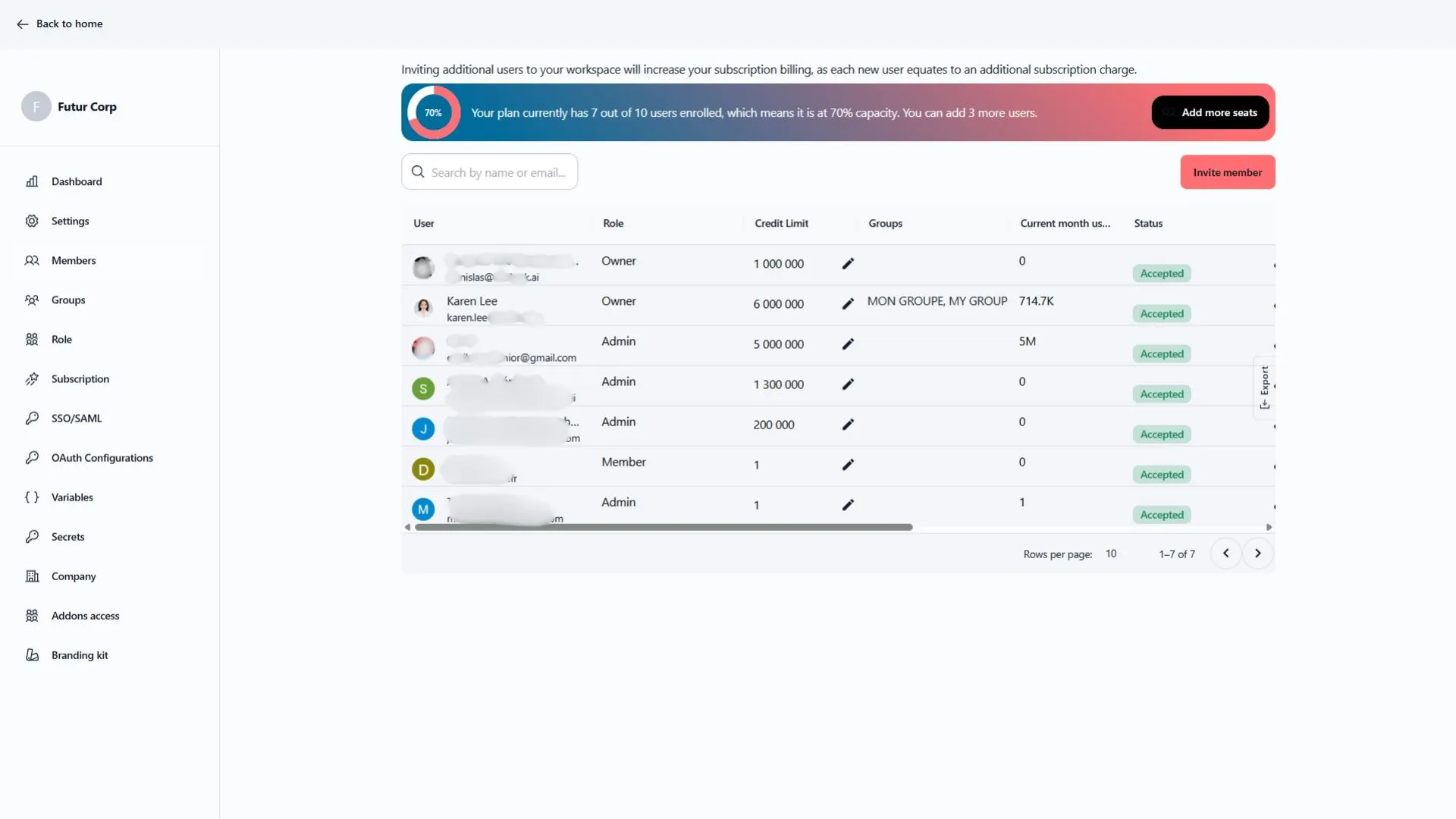The image size is (1456, 819).
Task: Click the search magnifier icon
Action: pyautogui.click(x=418, y=171)
